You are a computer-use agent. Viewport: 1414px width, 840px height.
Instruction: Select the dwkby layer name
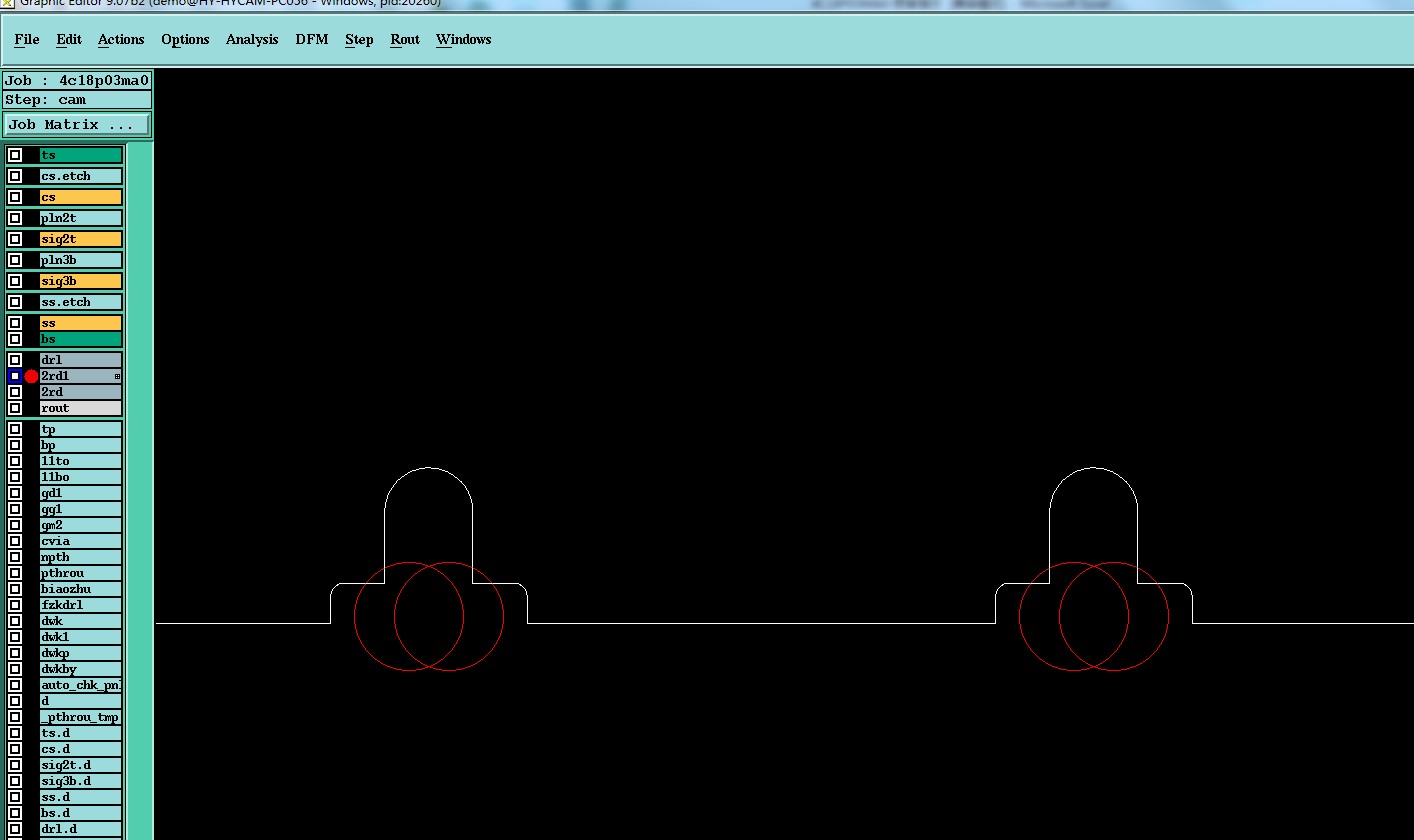tap(80, 669)
